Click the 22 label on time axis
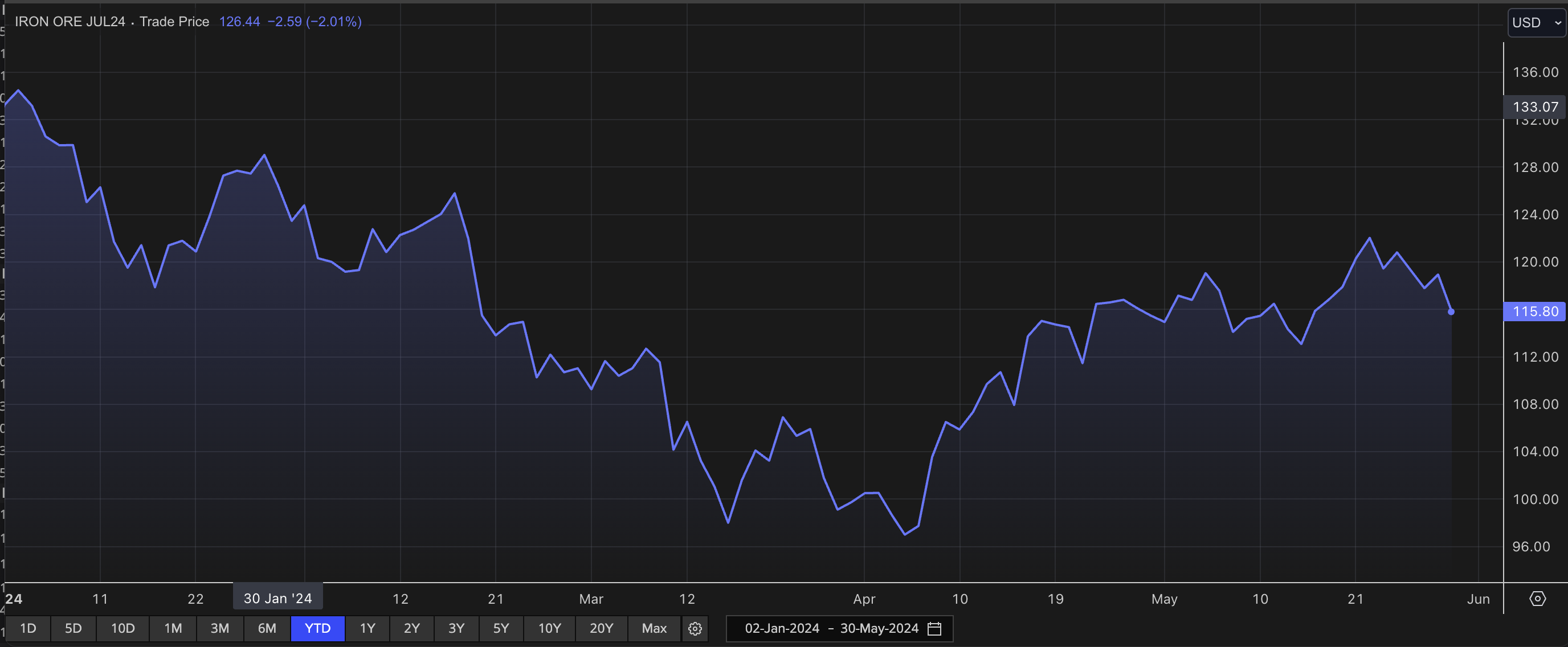Viewport: 1568px width, 647px height. (195, 599)
